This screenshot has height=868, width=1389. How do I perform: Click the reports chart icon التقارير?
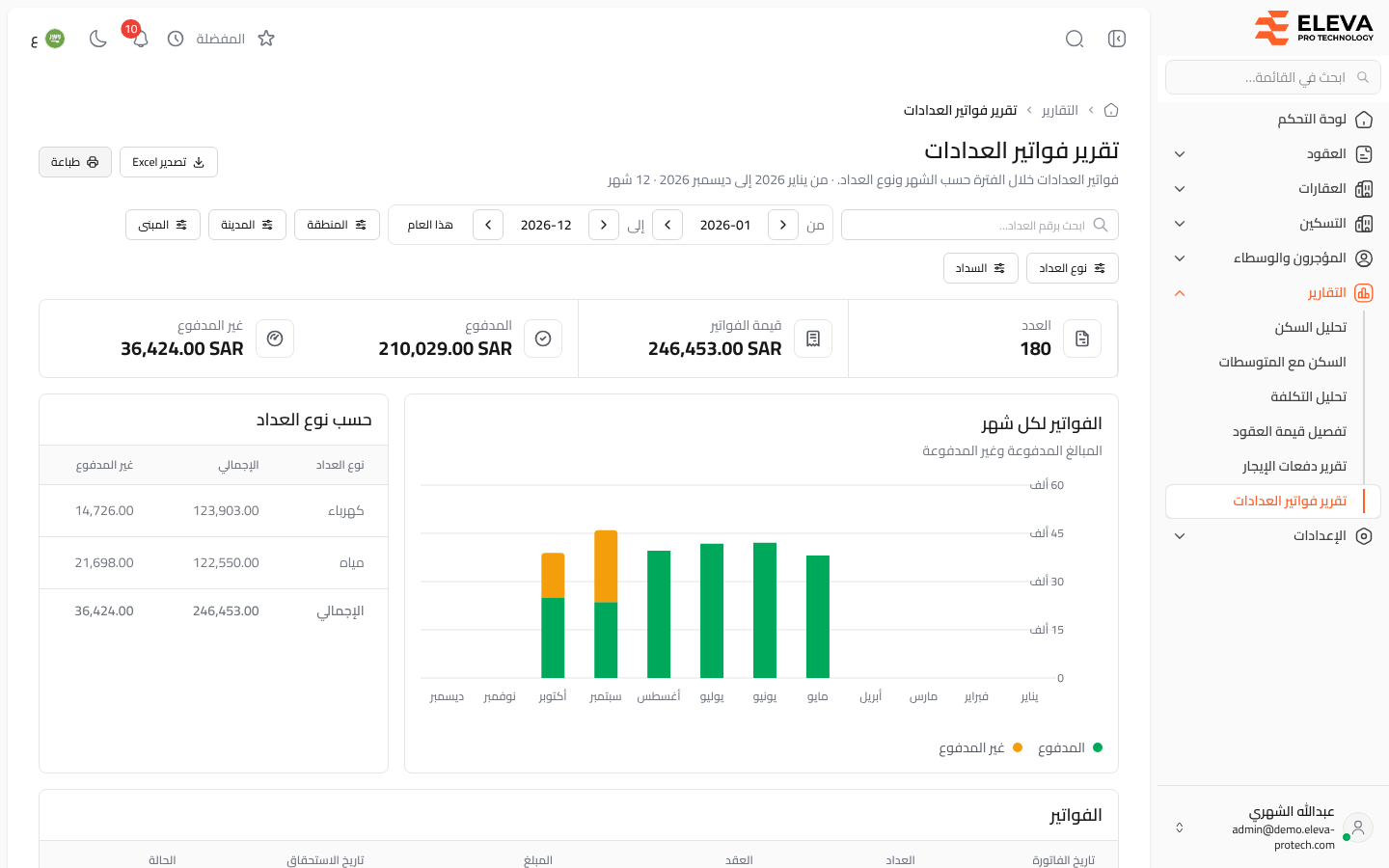point(1364,293)
